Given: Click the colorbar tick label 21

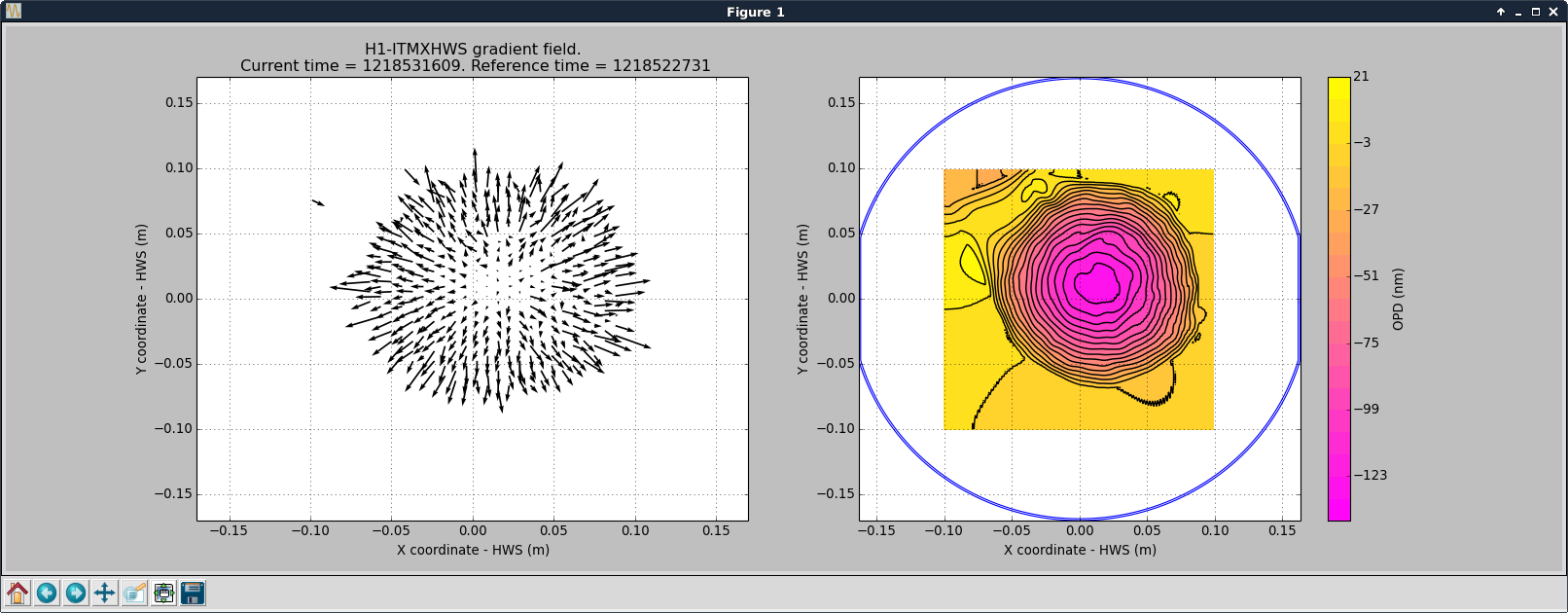Looking at the screenshot, I should tap(1361, 76).
